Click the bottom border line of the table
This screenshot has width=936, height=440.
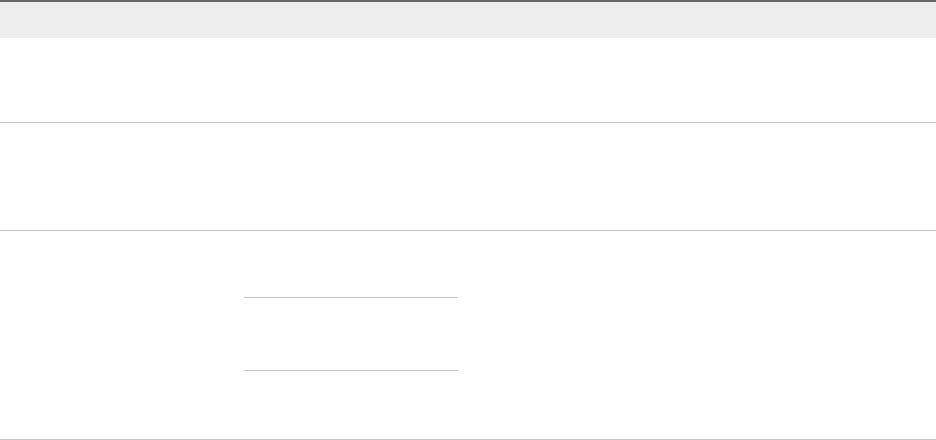pyautogui.click(x=468, y=439)
